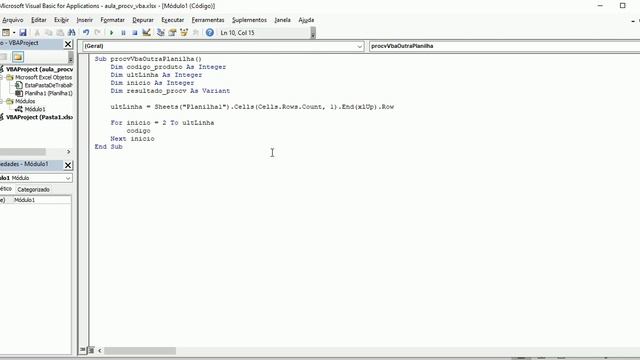Click the code window horizontal scrollbar thumb
The image size is (640, 360).
coord(140,351)
